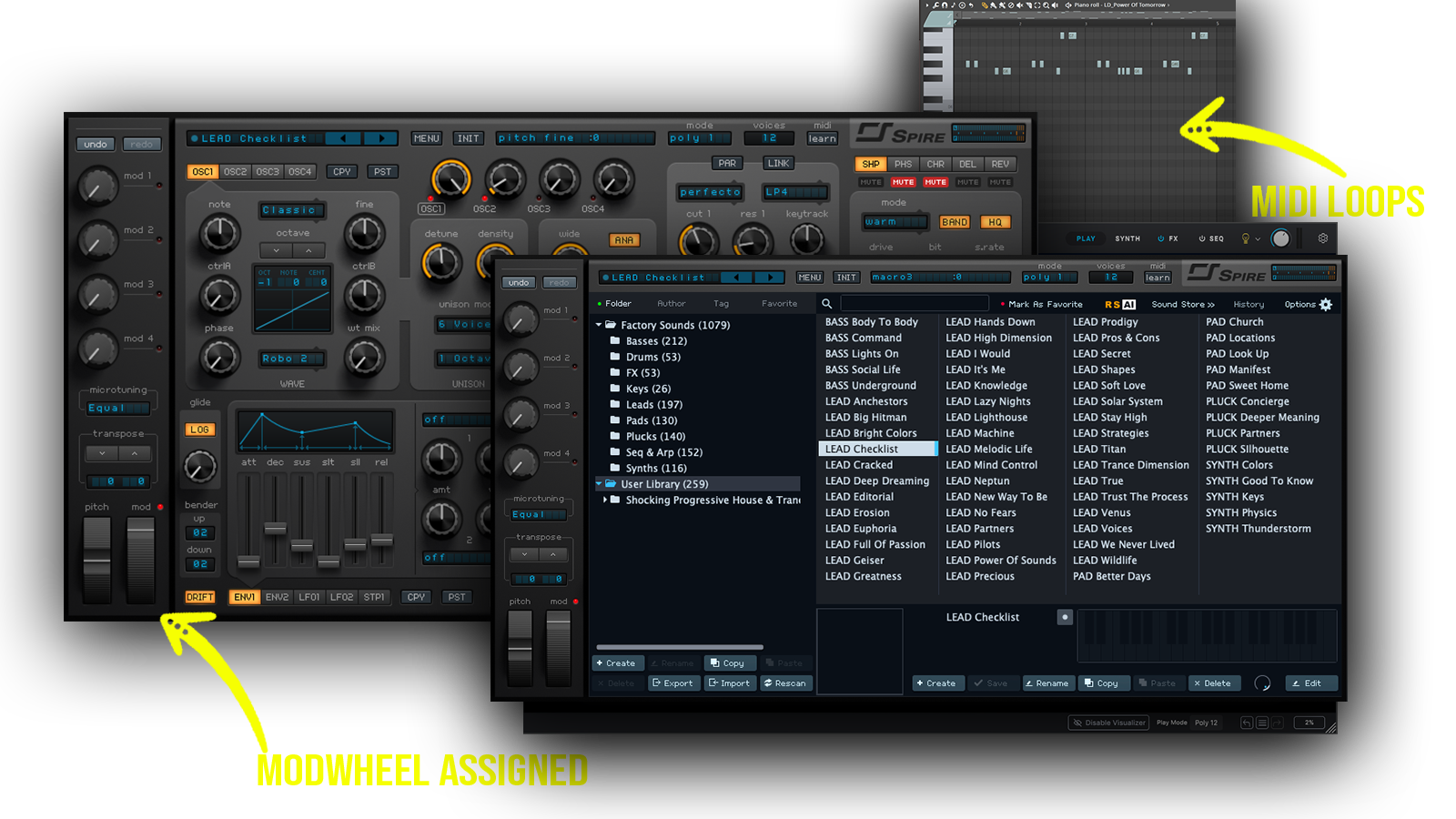Click the preset search input field
Image resolution: width=1456 pixels, height=819 pixels.
click(915, 304)
